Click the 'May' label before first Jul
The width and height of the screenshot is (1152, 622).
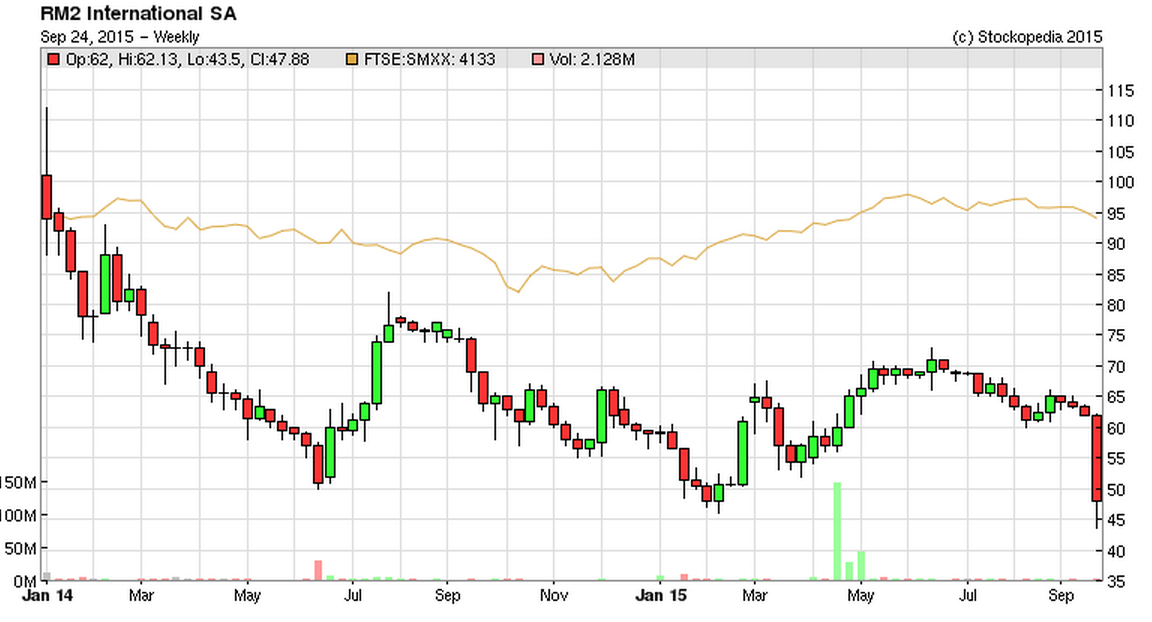(x=247, y=595)
